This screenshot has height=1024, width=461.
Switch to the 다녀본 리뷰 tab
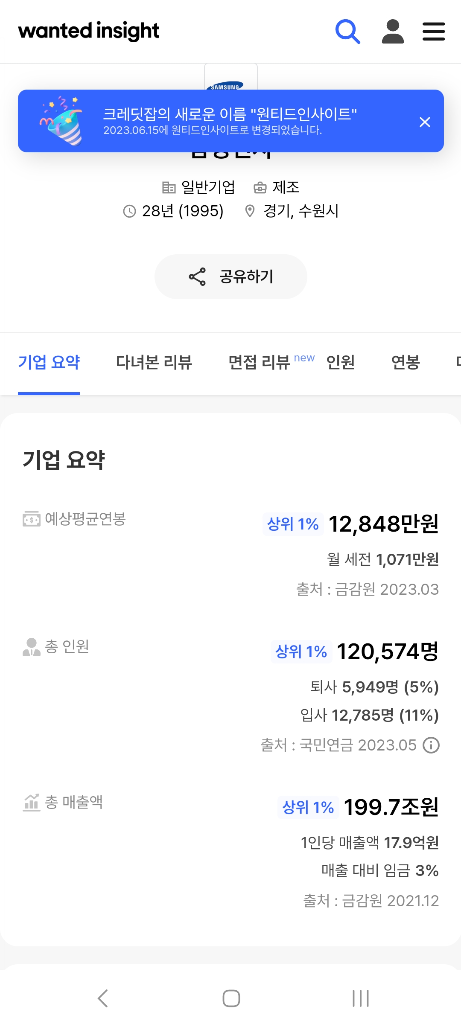pyautogui.click(x=154, y=362)
